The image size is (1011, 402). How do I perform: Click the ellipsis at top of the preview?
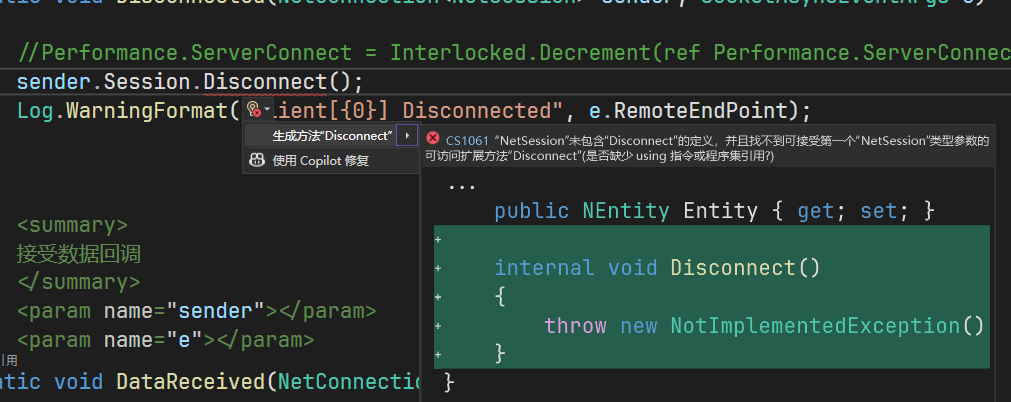pos(462,184)
